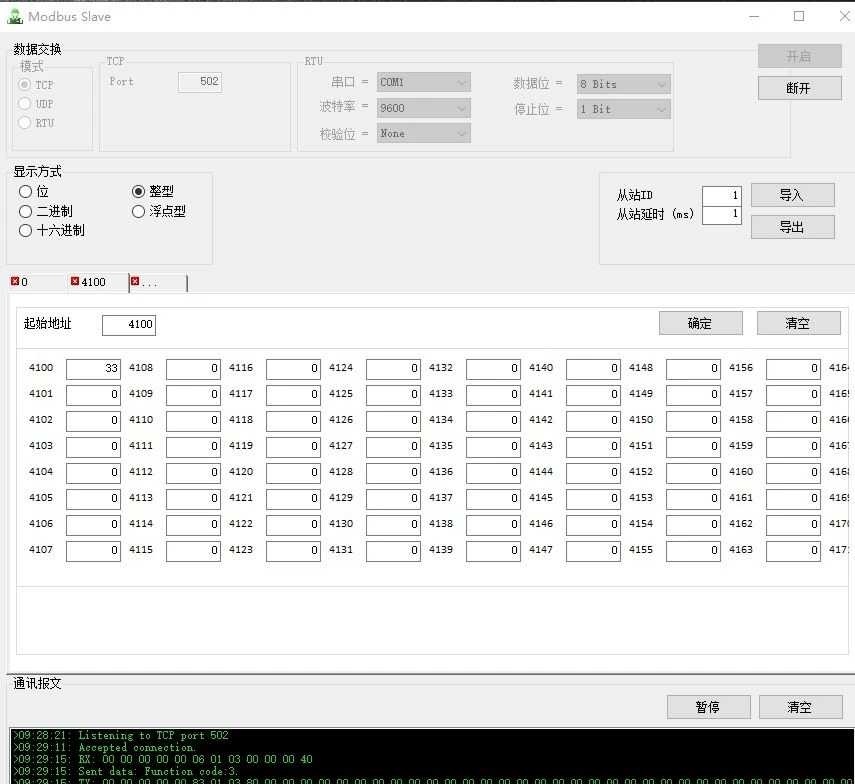
Task: Select the TCP mode radio button
Action: (24, 84)
